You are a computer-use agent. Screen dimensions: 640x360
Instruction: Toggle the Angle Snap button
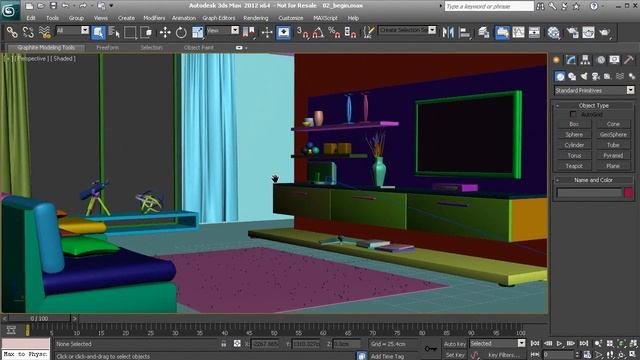tap(318, 32)
